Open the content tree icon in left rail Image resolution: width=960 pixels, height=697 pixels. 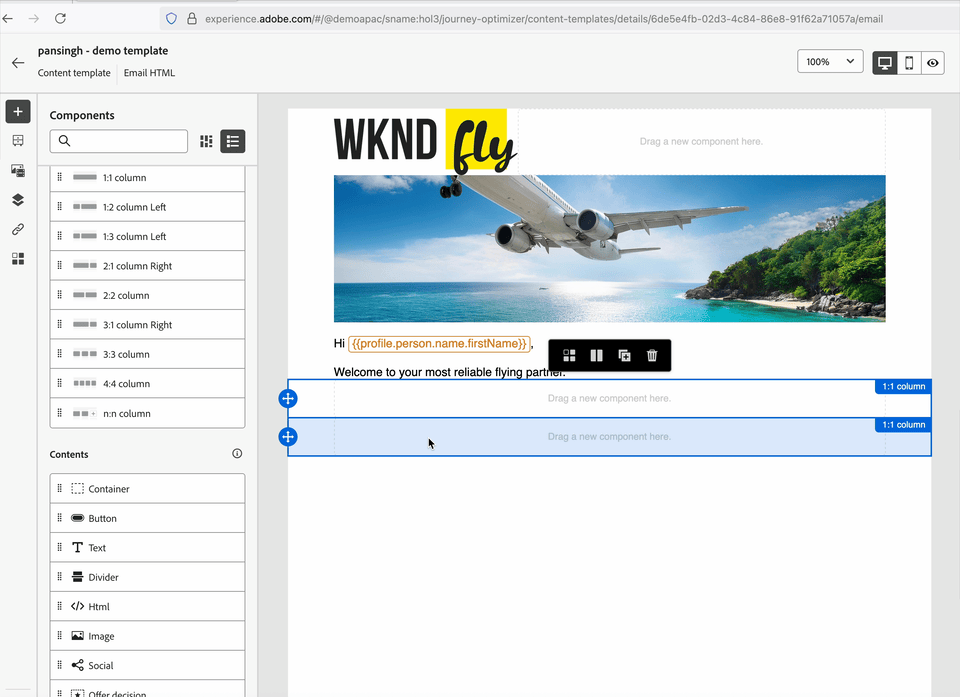(x=18, y=141)
